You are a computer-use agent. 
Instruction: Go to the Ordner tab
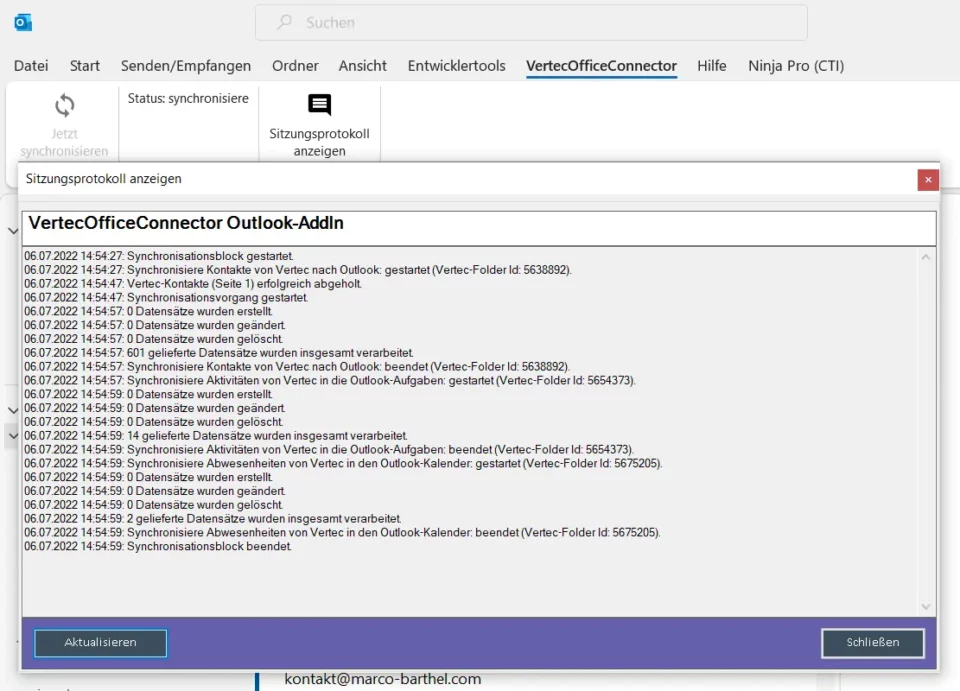(295, 65)
